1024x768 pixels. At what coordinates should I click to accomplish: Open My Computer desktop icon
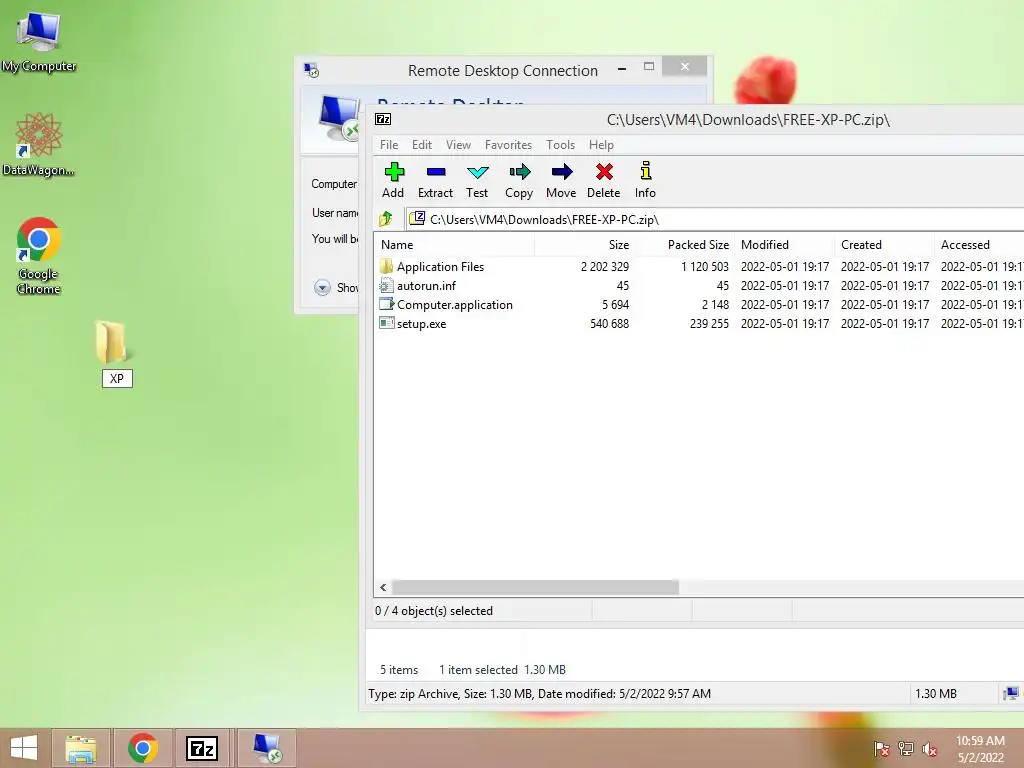point(39,41)
